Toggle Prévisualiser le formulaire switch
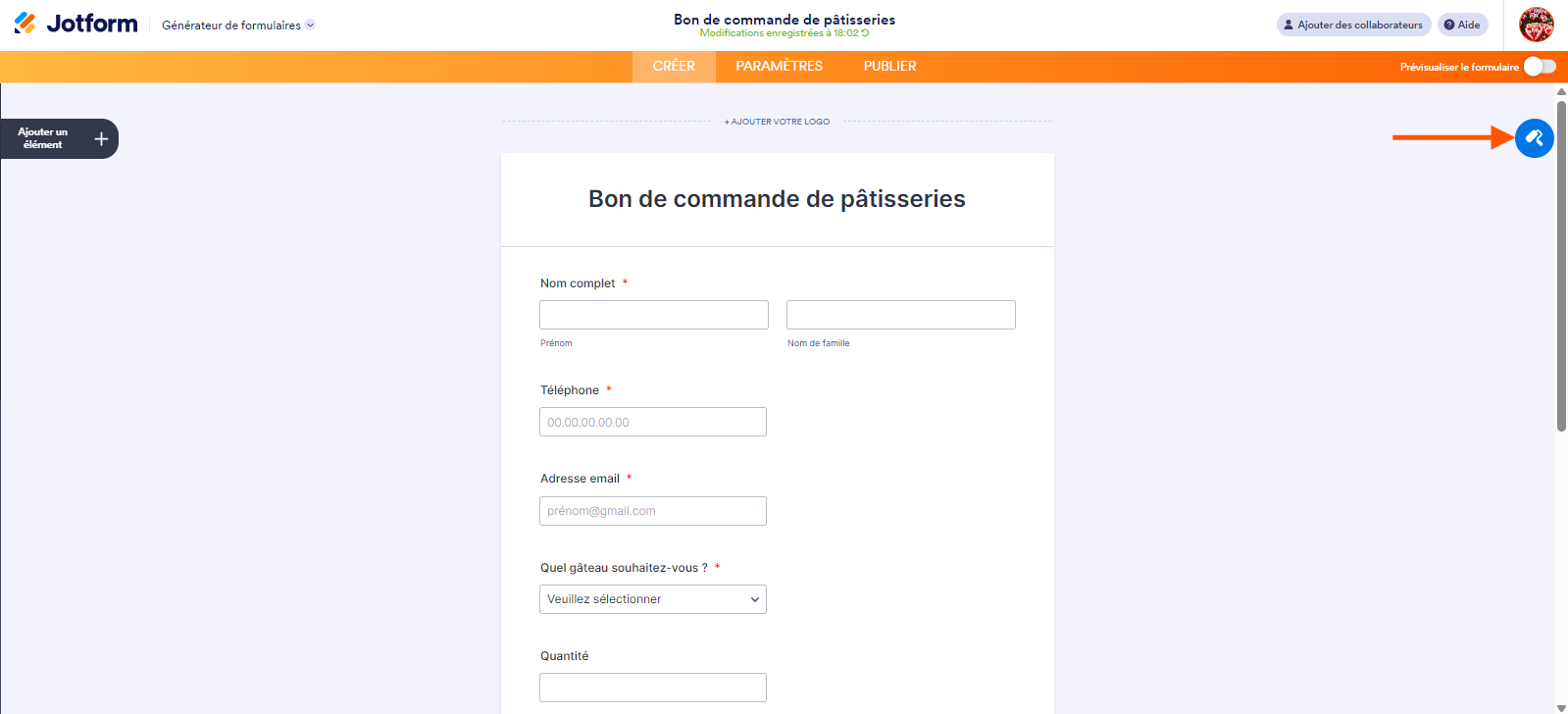 pyautogui.click(x=1540, y=67)
